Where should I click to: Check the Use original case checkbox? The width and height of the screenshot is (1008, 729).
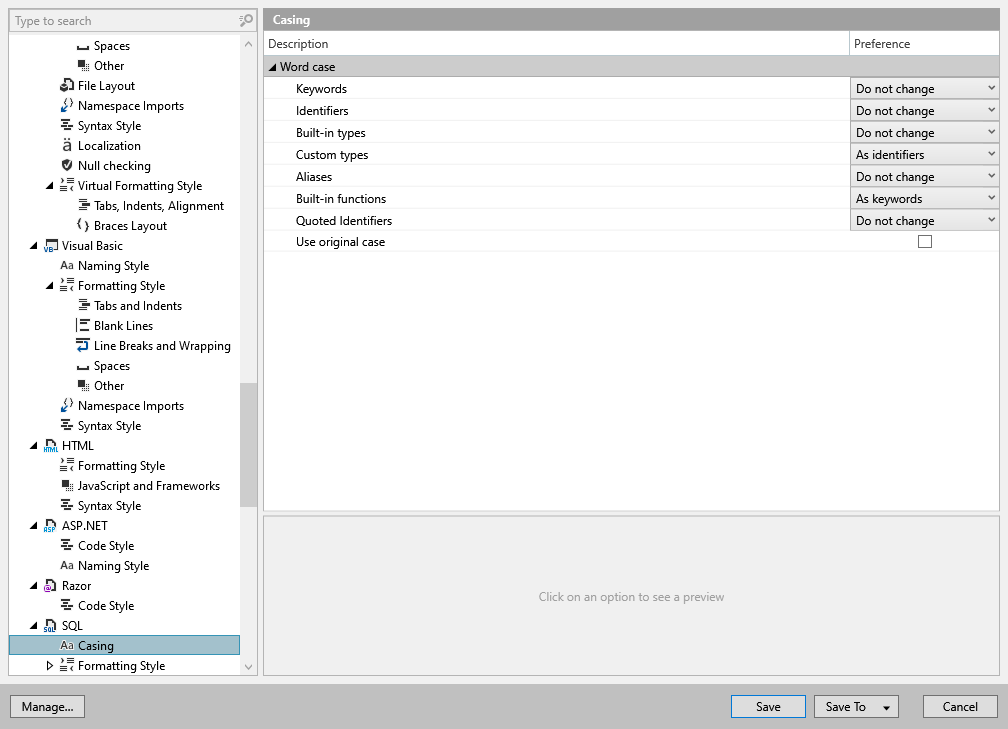[925, 241]
